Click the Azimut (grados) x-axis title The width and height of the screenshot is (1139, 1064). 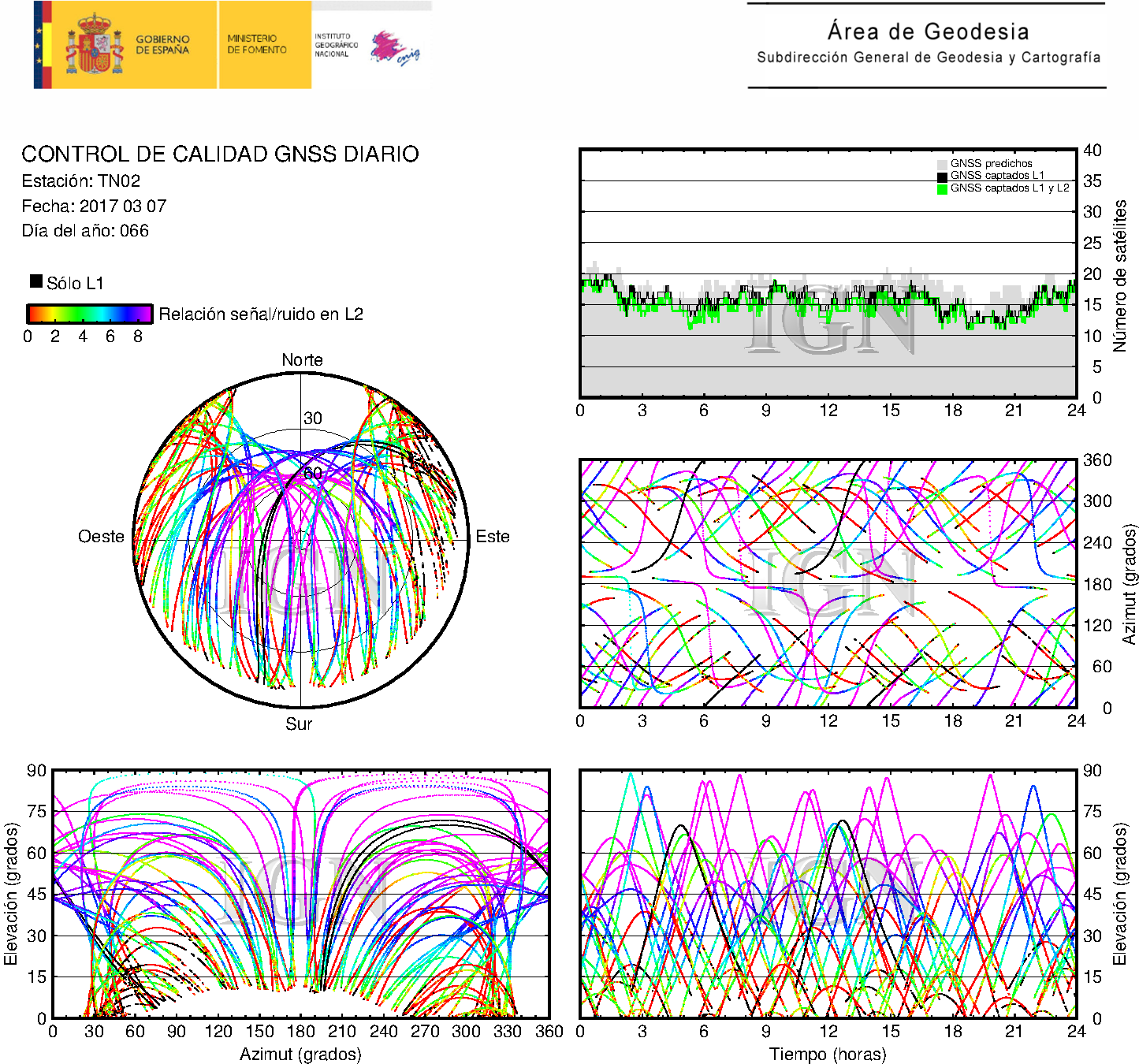point(300,1054)
